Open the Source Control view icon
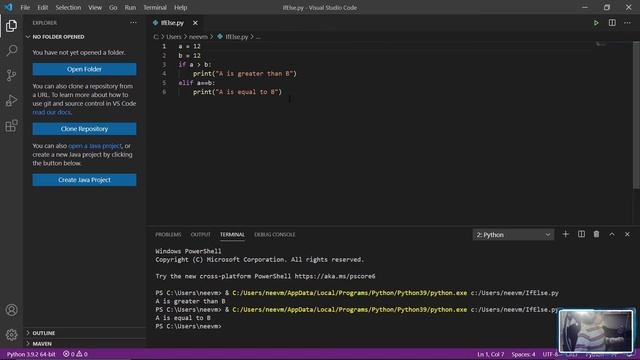The image size is (640, 360). 11,75
